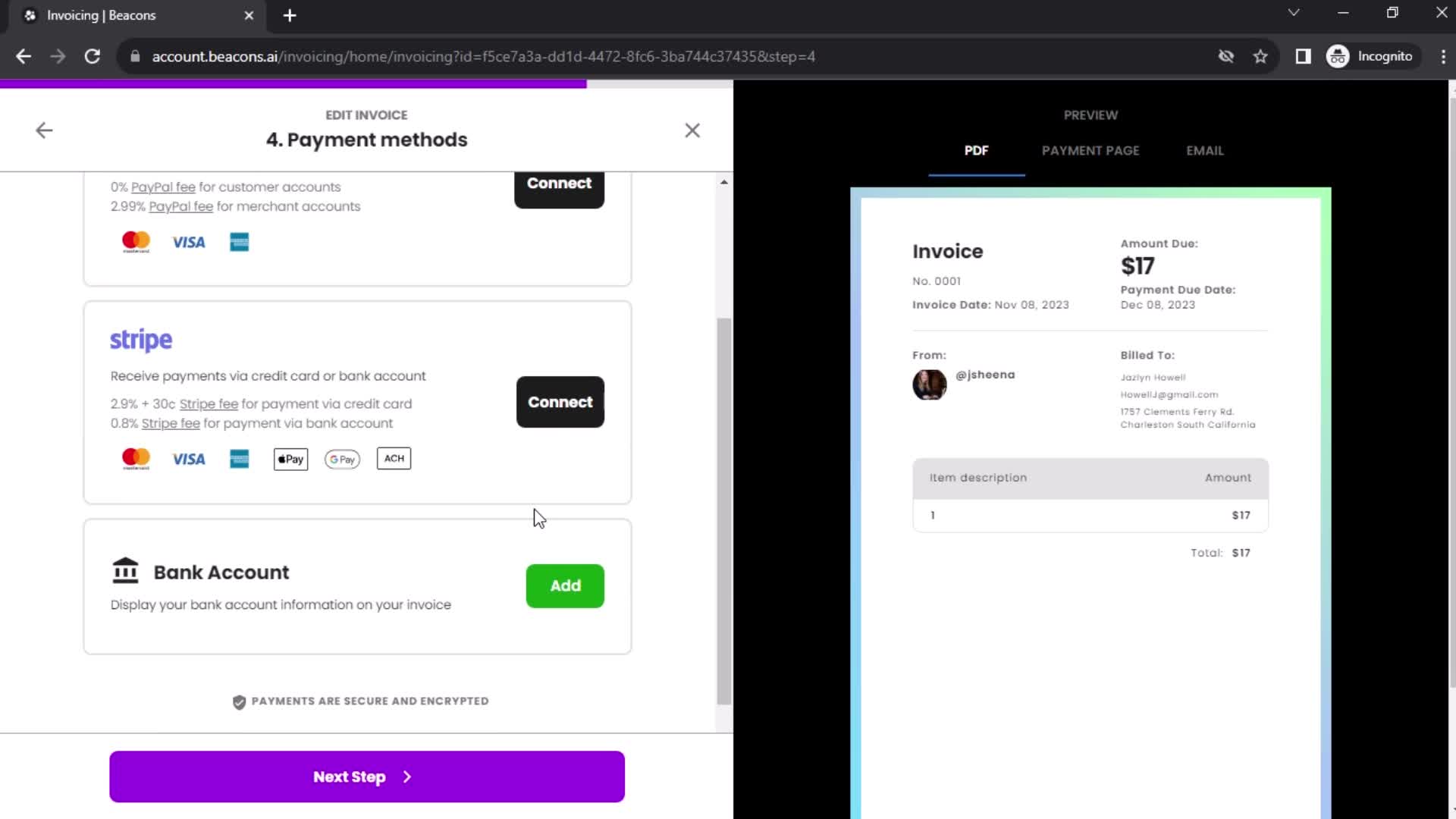Click the Google Pay icon
The width and height of the screenshot is (1456, 819).
(x=342, y=459)
